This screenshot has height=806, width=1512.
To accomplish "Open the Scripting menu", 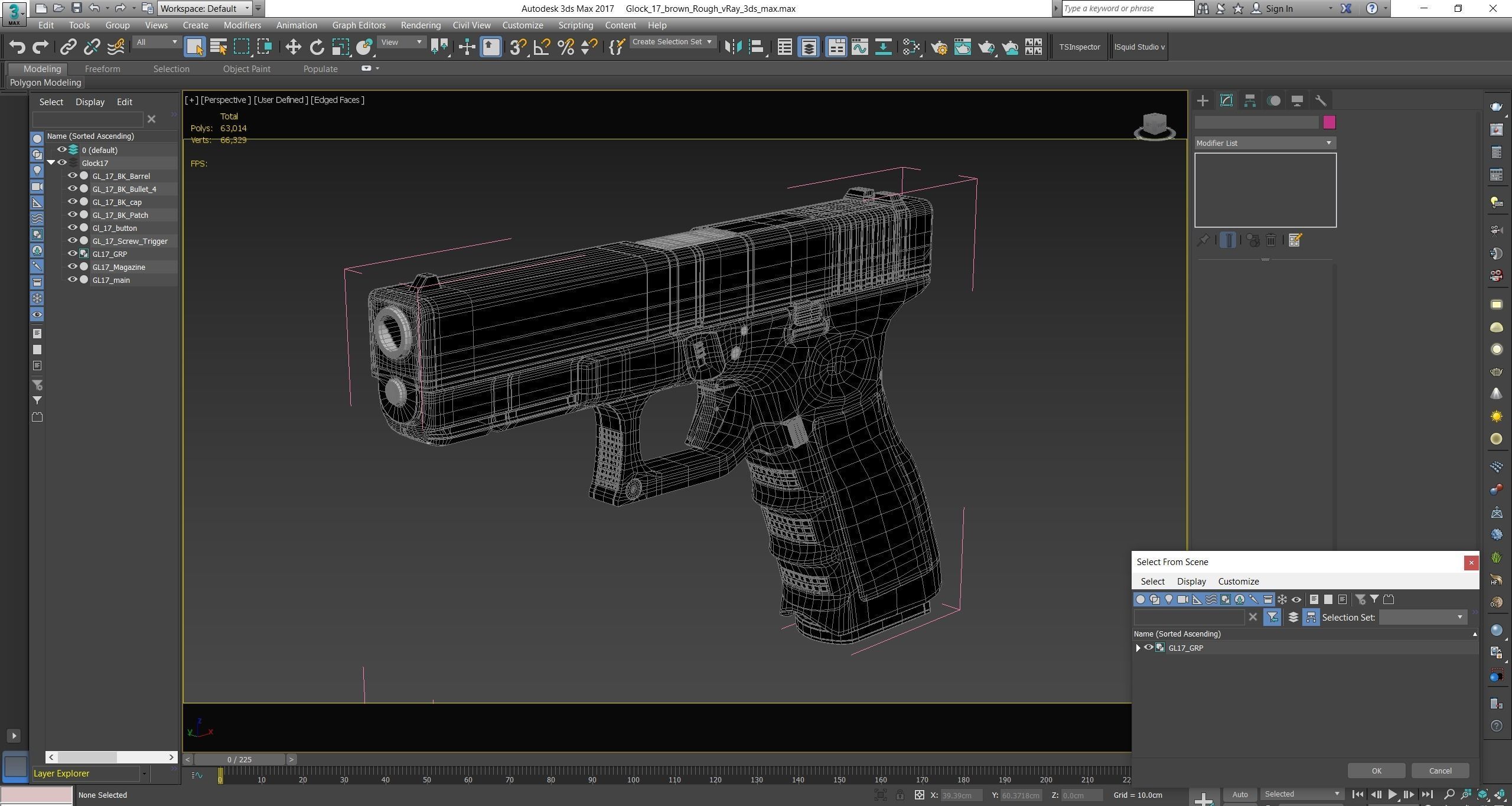I will click(575, 25).
